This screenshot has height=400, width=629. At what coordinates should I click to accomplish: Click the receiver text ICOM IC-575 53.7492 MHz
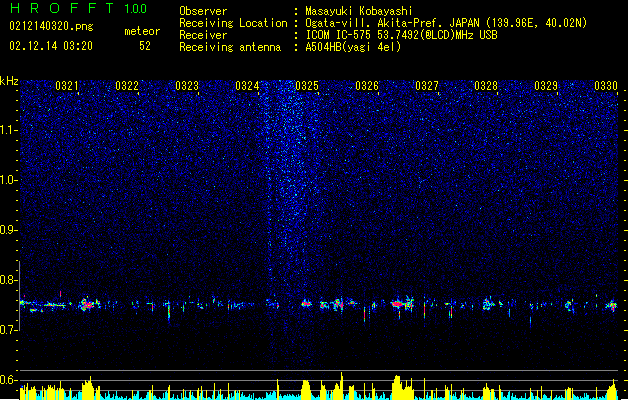tap(401, 35)
